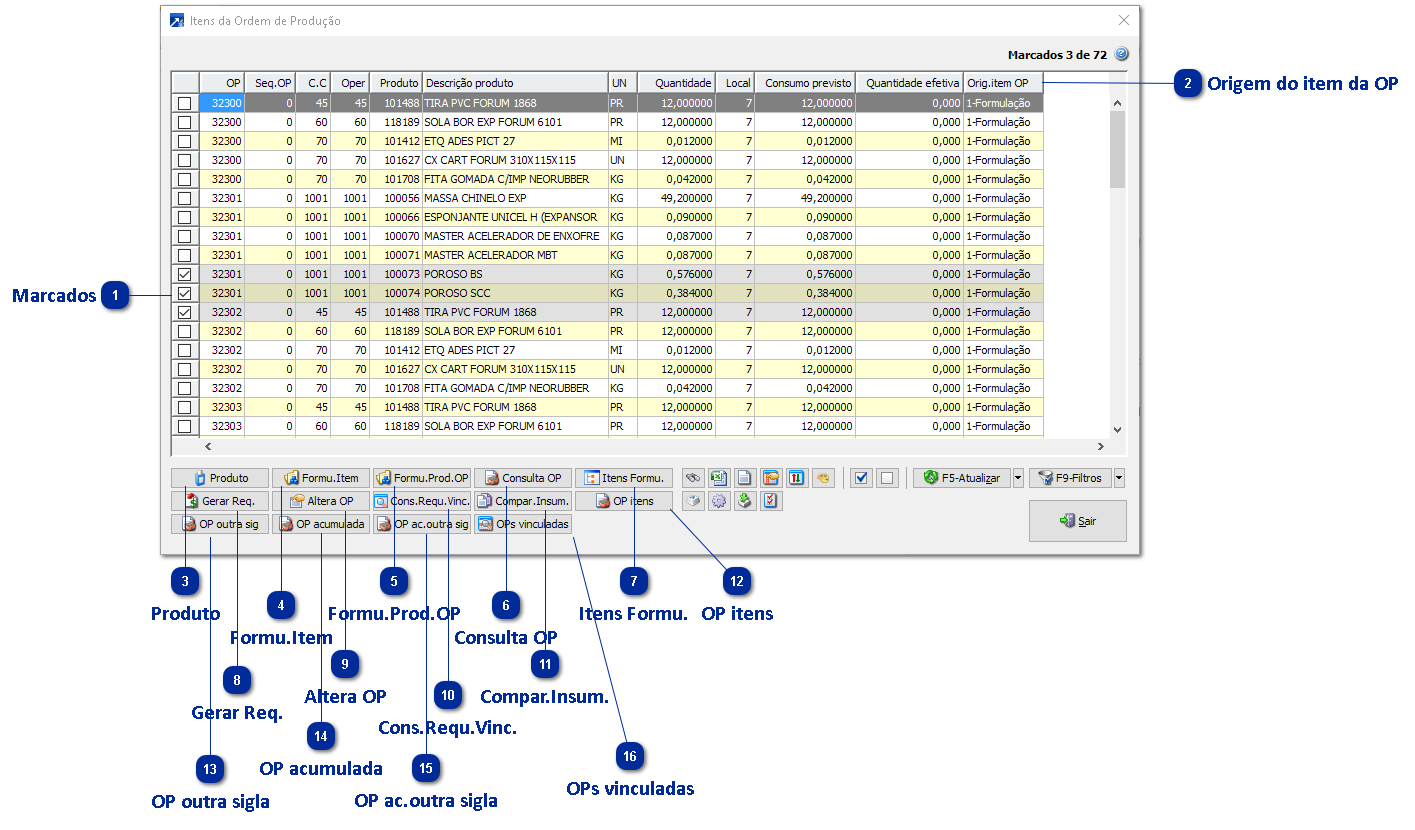
Task: Click the blue help question mark icon
Action: (x=1121, y=54)
